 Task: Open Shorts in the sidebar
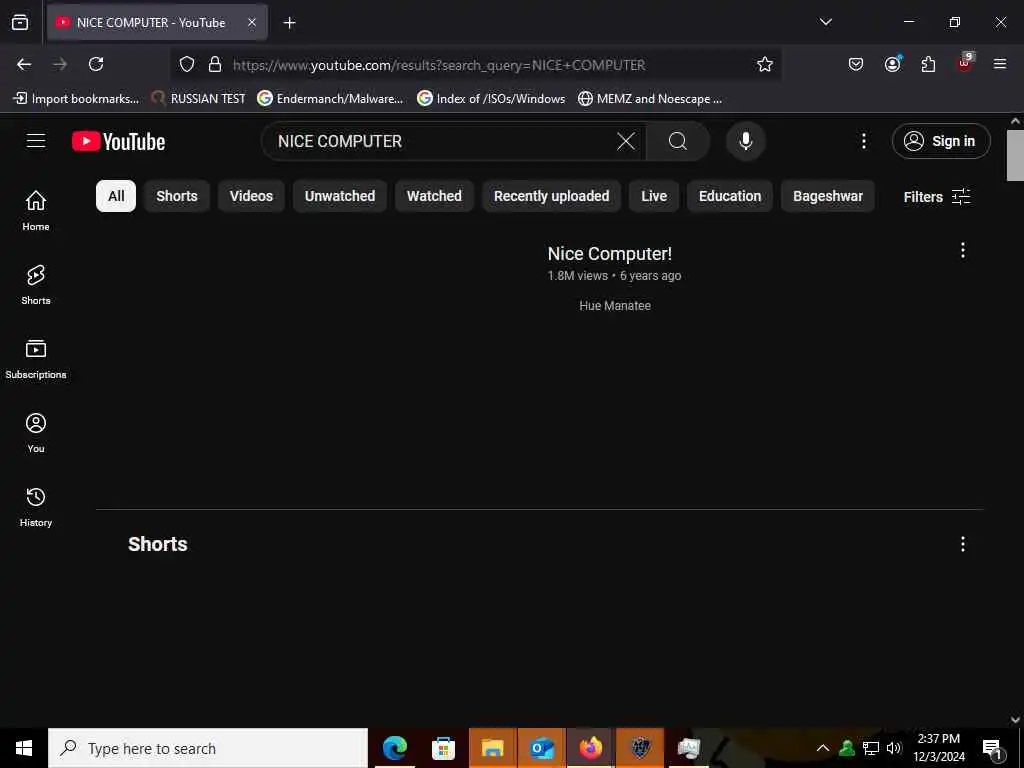(x=36, y=285)
